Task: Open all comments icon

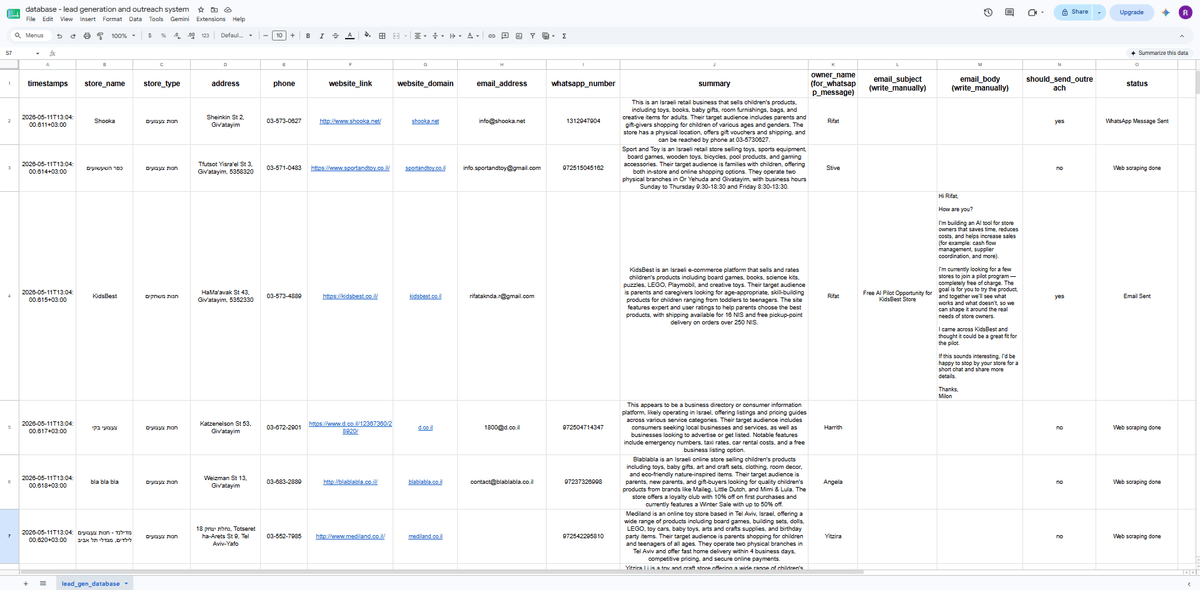Action: click(x=1010, y=12)
